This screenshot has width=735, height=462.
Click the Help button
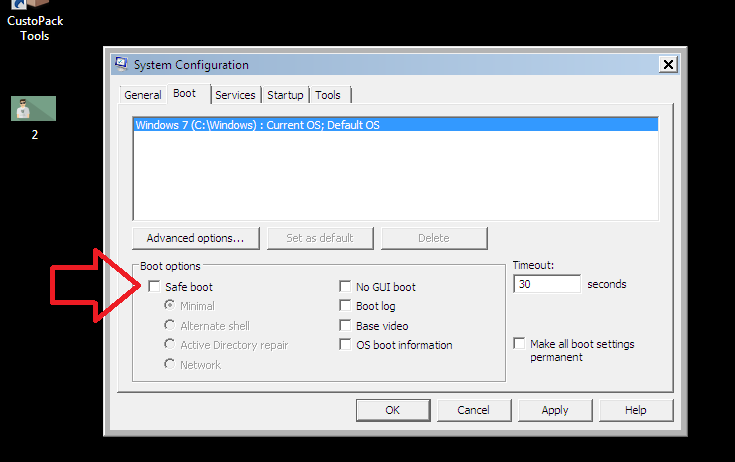tap(636, 410)
